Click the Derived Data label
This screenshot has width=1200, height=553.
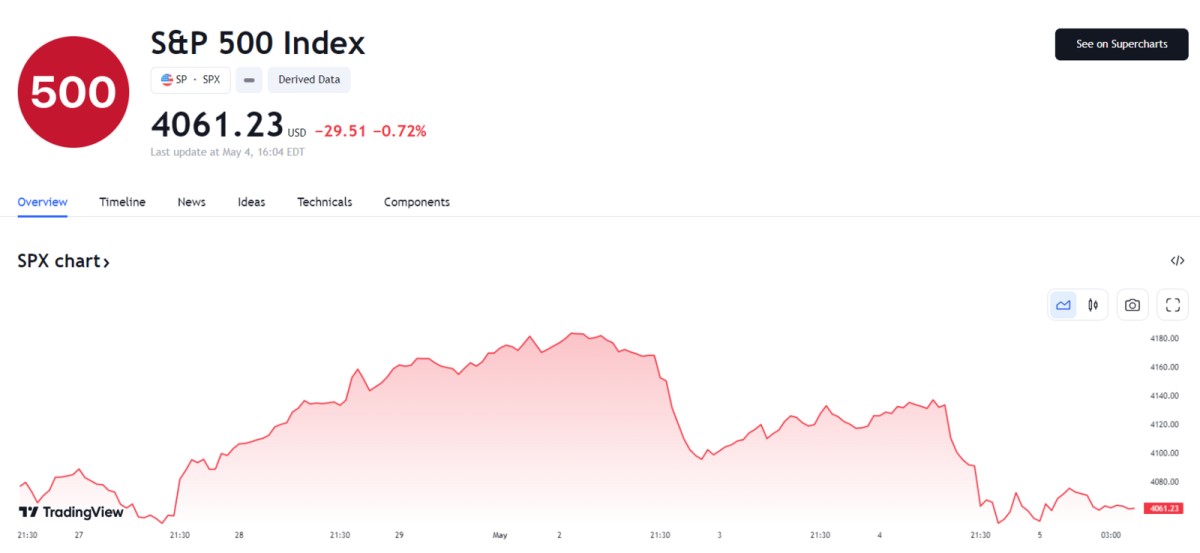coord(309,79)
